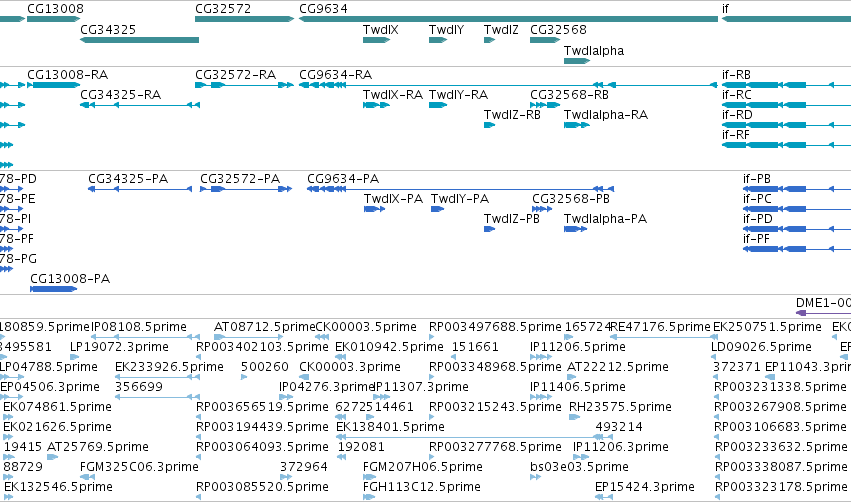Click EST EK010942.5prime

click(x=341, y=357)
